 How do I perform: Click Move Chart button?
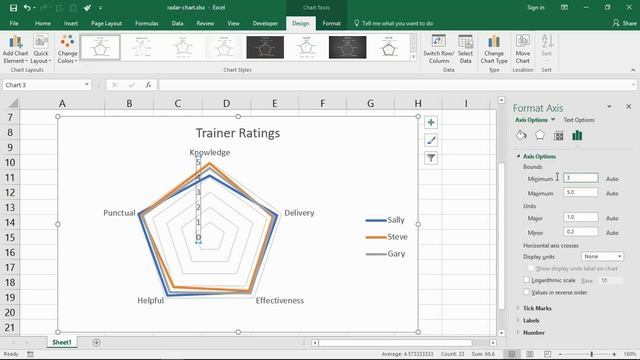pos(522,49)
